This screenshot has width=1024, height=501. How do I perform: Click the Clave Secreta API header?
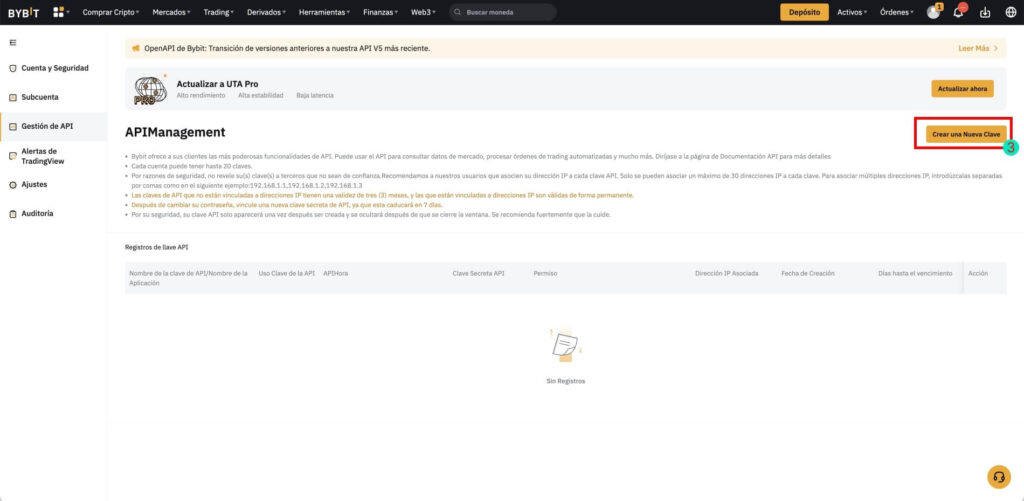point(479,274)
